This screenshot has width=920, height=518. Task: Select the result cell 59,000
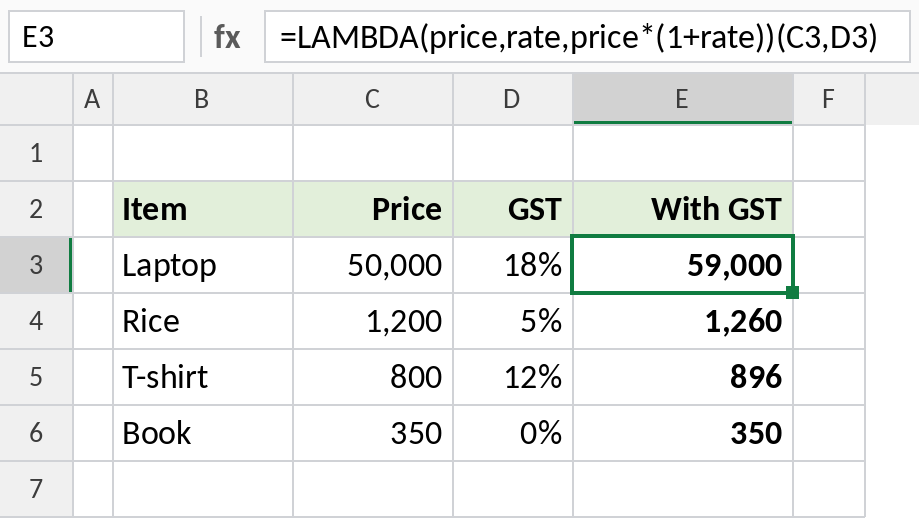coord(683,265)
